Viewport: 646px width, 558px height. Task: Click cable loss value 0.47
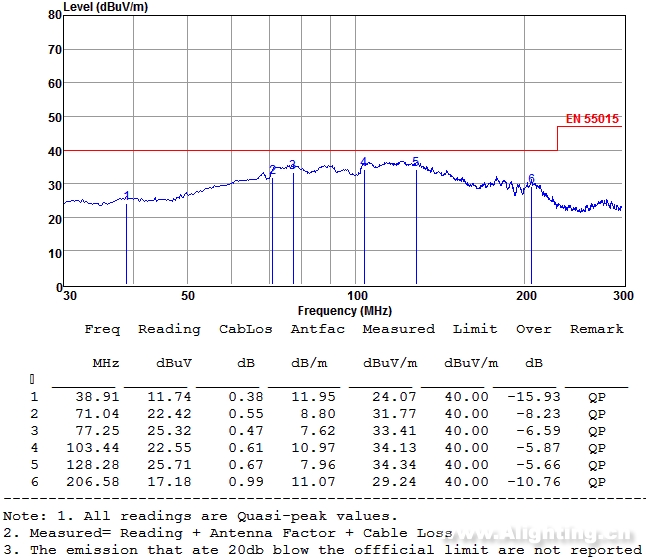tap(246, 431)
